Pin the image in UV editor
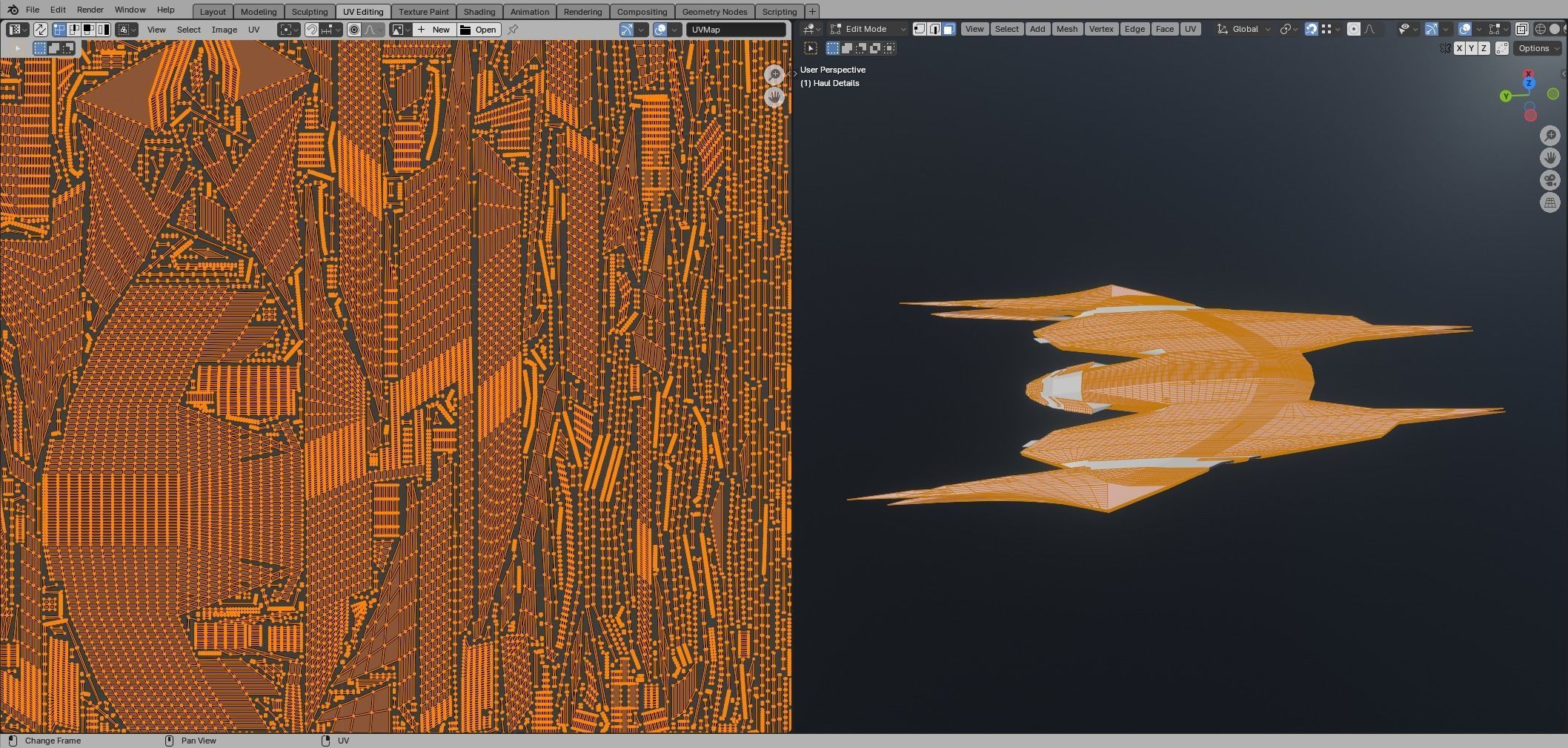The height and width of the screenshot is (748, 1568). pyautogui.click(x=513, y=30)
